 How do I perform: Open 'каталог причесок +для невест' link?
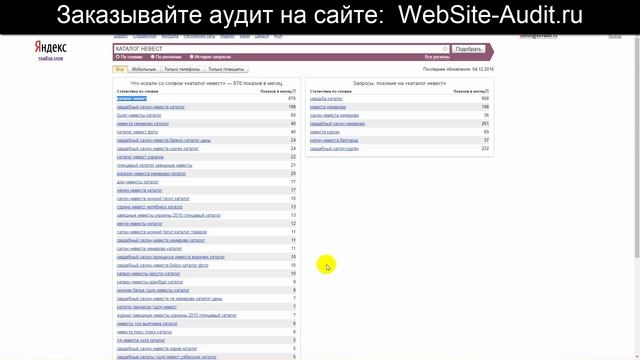coord(147,307)
